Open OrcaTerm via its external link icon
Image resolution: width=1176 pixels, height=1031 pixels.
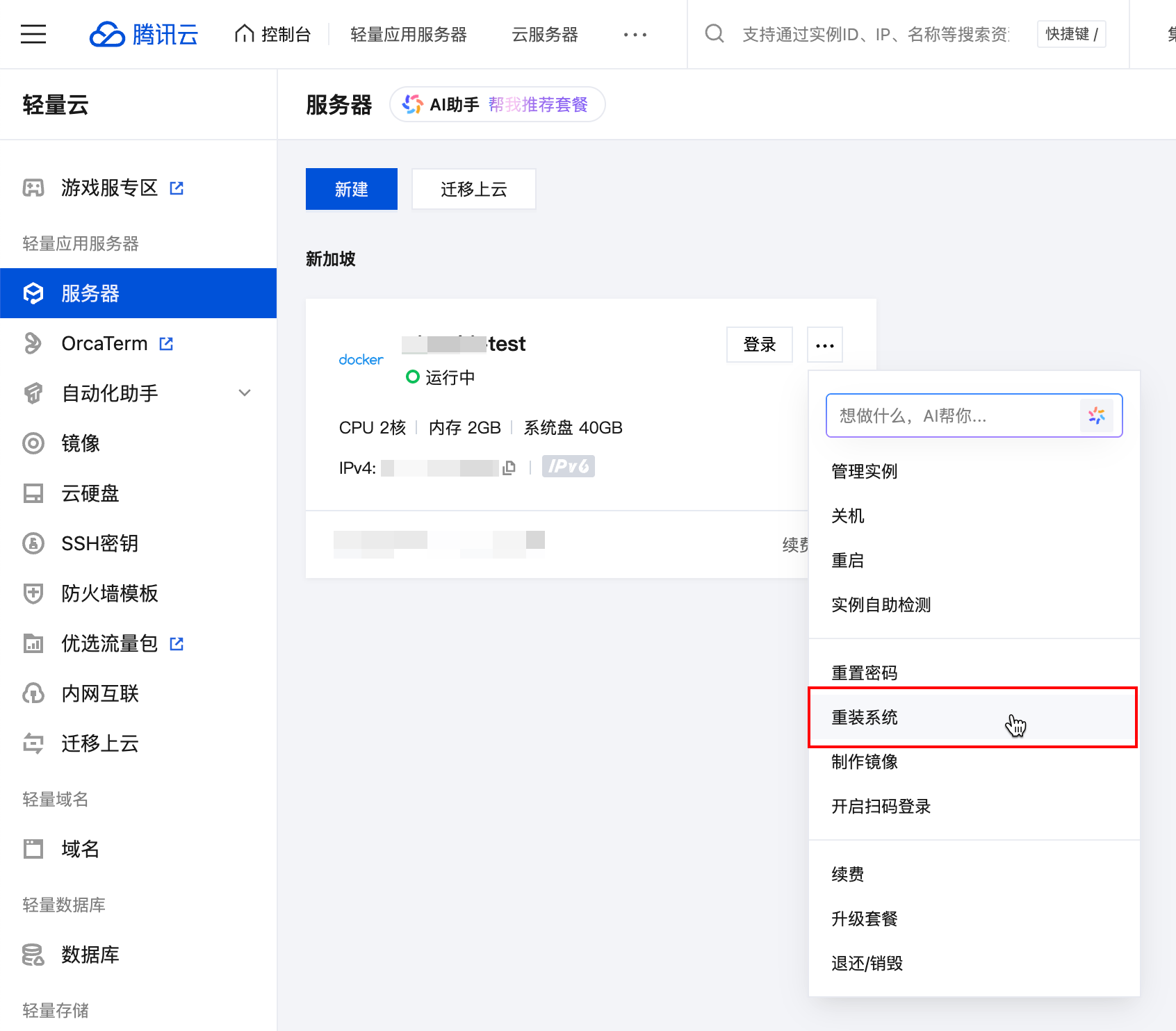(165, 343)
